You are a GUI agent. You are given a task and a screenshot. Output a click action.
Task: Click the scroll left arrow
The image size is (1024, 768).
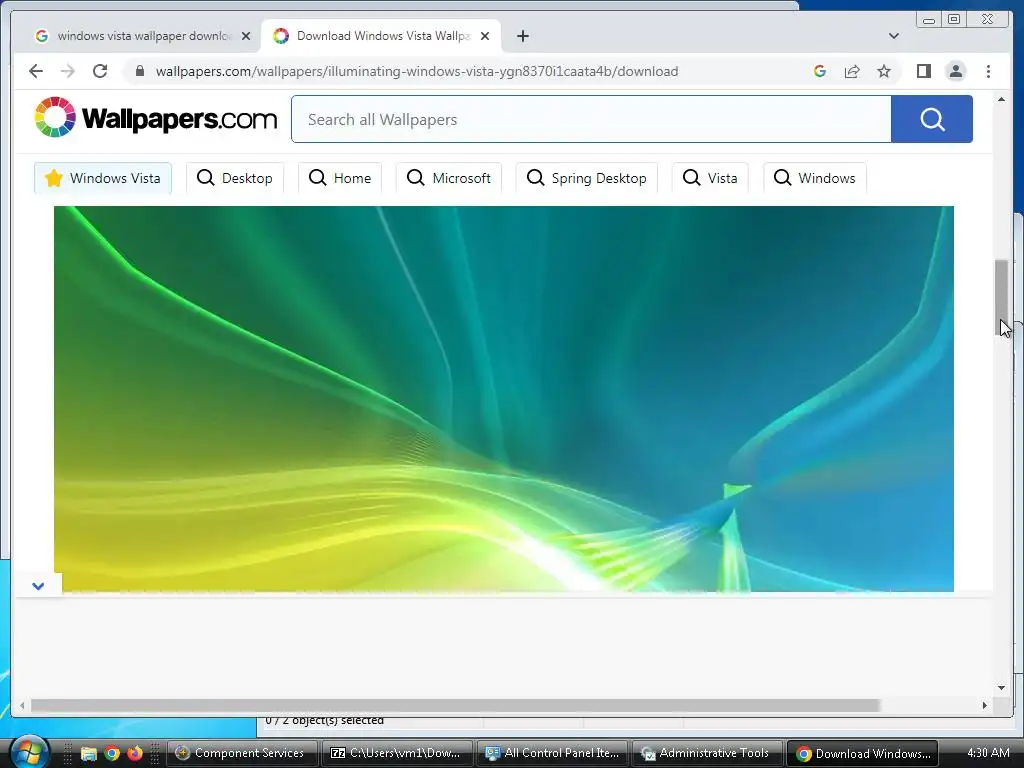click(x=22, y=705)
